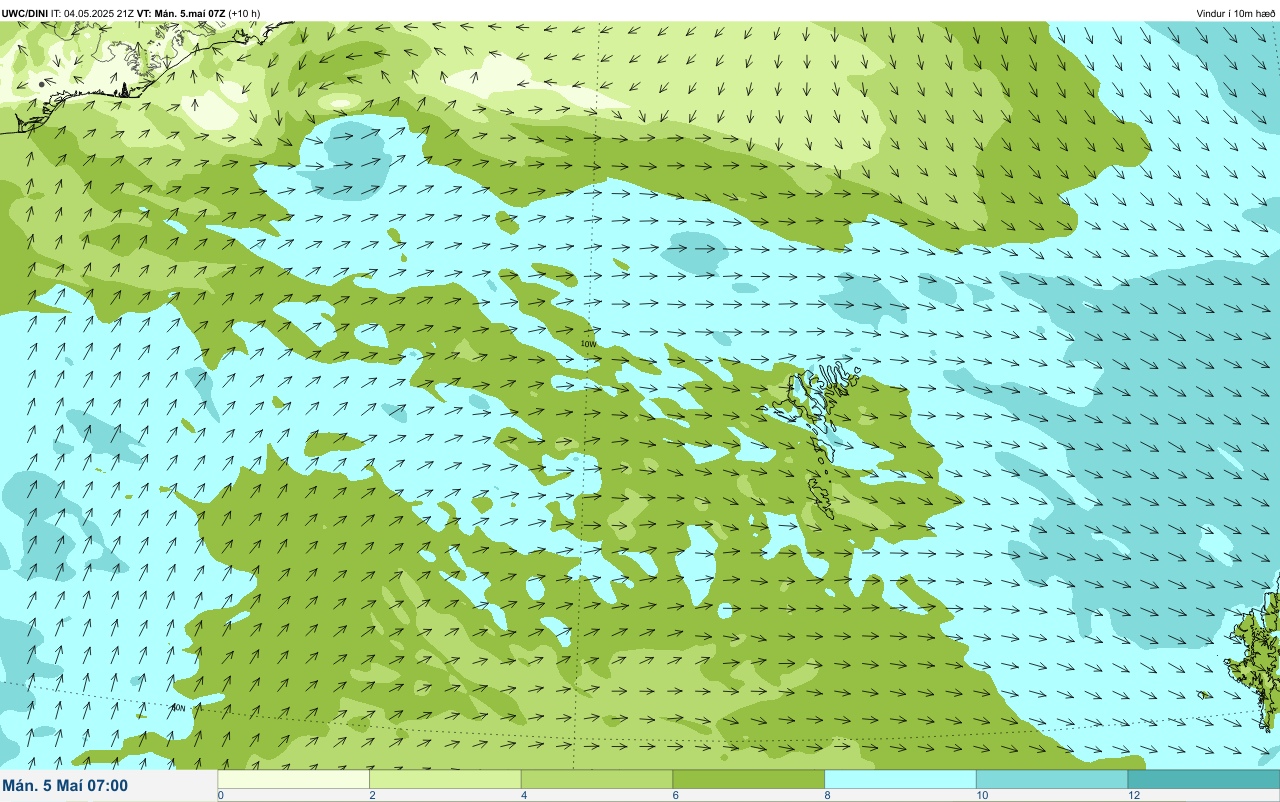
Task: Click the 'UWC/DINI' model label
Action: [25, 13]
